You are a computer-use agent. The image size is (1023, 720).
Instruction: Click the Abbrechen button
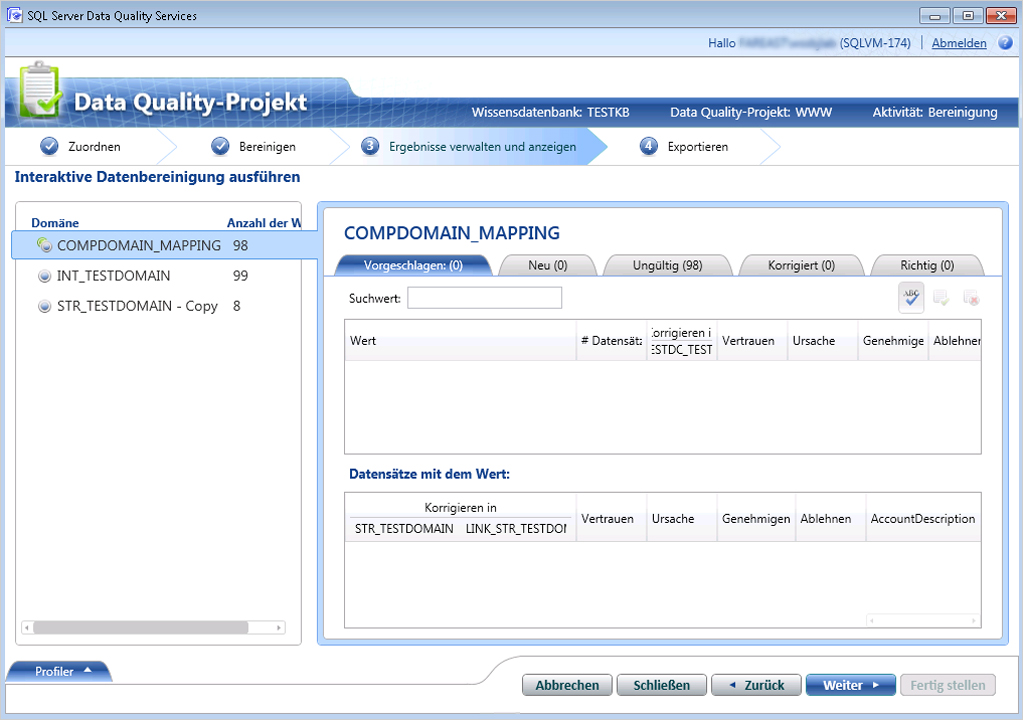click(x=566, y=684)
